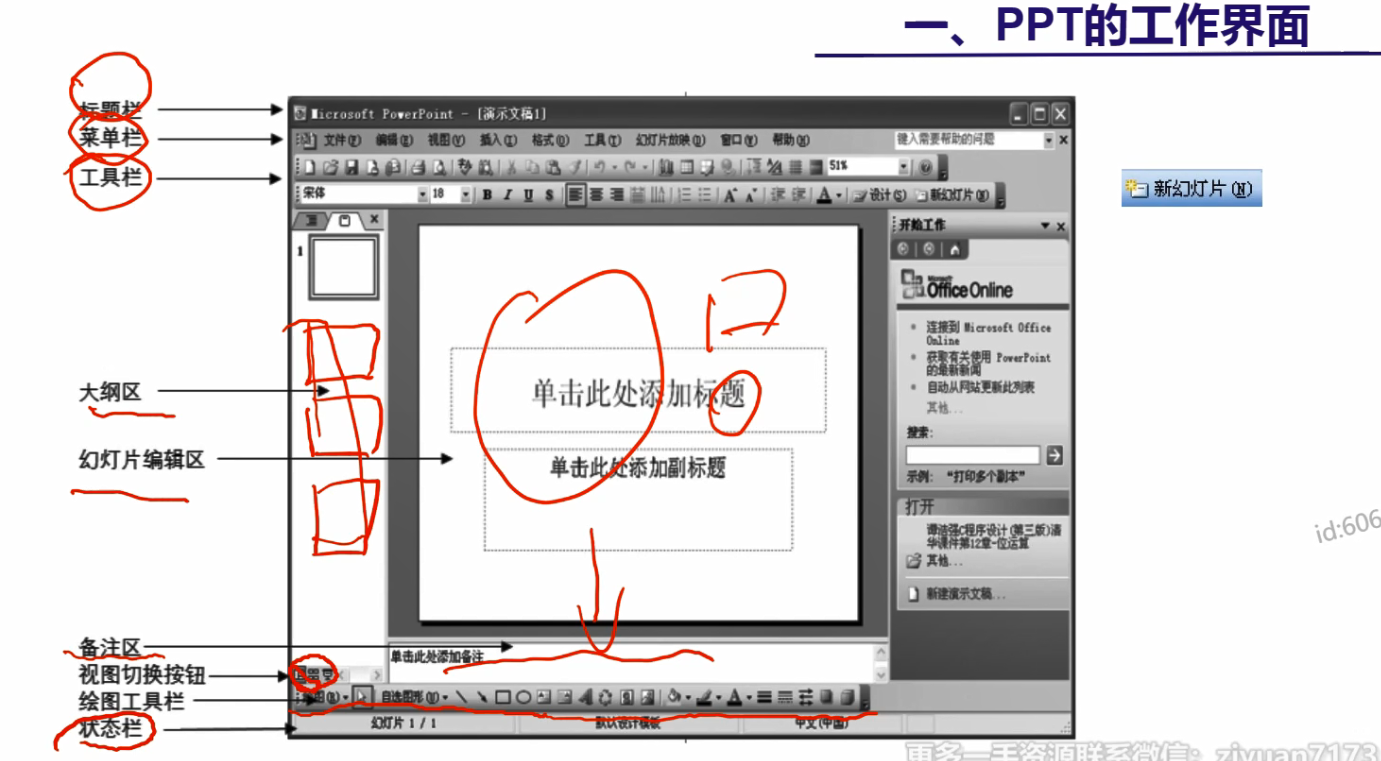Open the 帮助 menu
This screenshot has width=1381, height=761.
click(791, 141)
